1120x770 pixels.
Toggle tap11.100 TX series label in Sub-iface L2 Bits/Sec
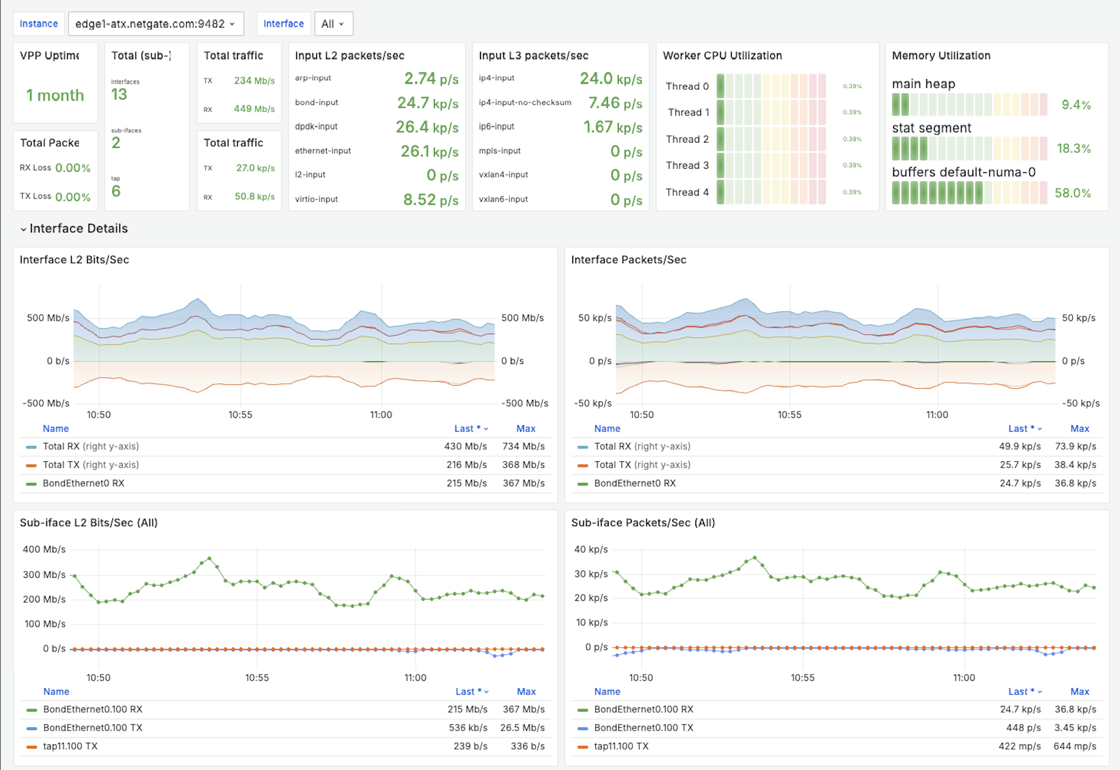pyautogui.click(x=70, y=747)
